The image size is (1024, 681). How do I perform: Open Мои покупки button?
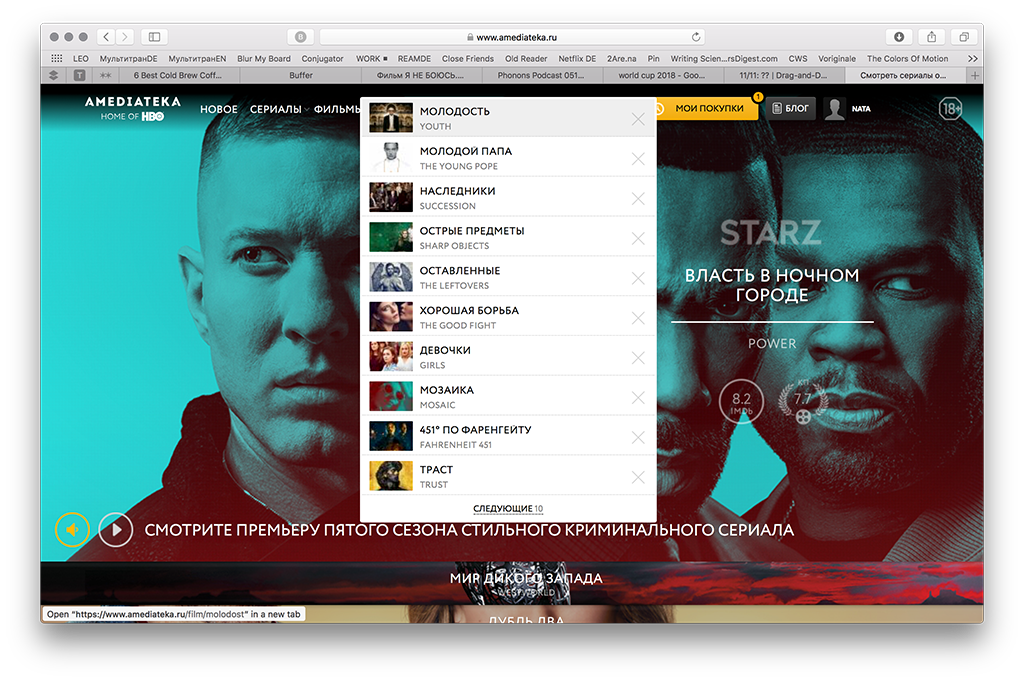pyautogui.click(x=708, y=108)
